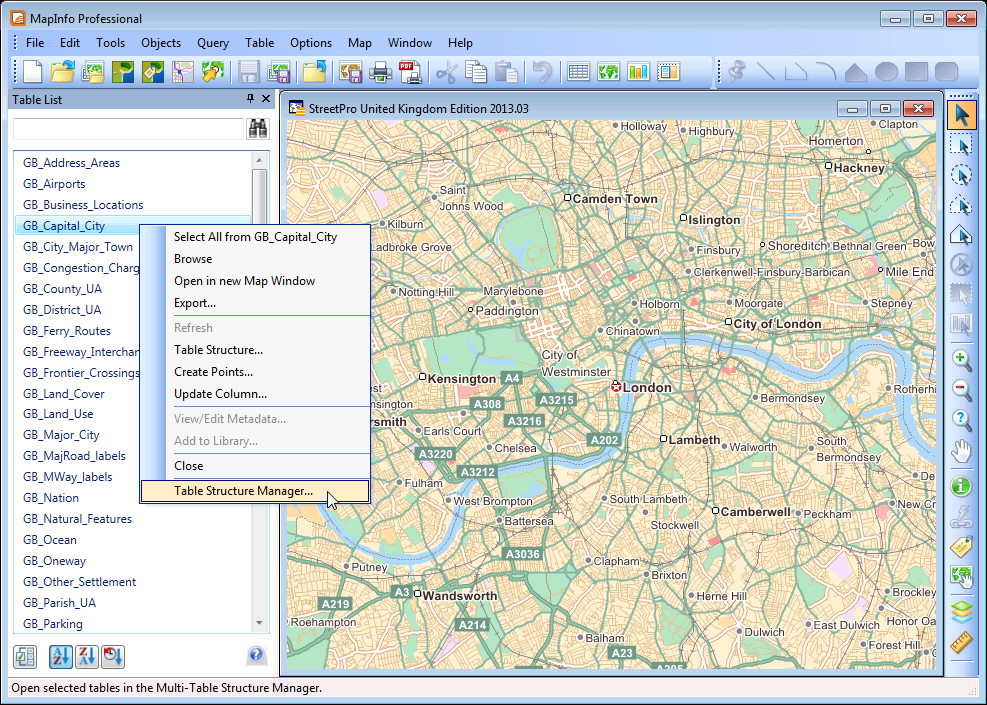This screenshot has height=705, width=987.
Task: Select the Grabber hand tool
Action: point(961,451)
